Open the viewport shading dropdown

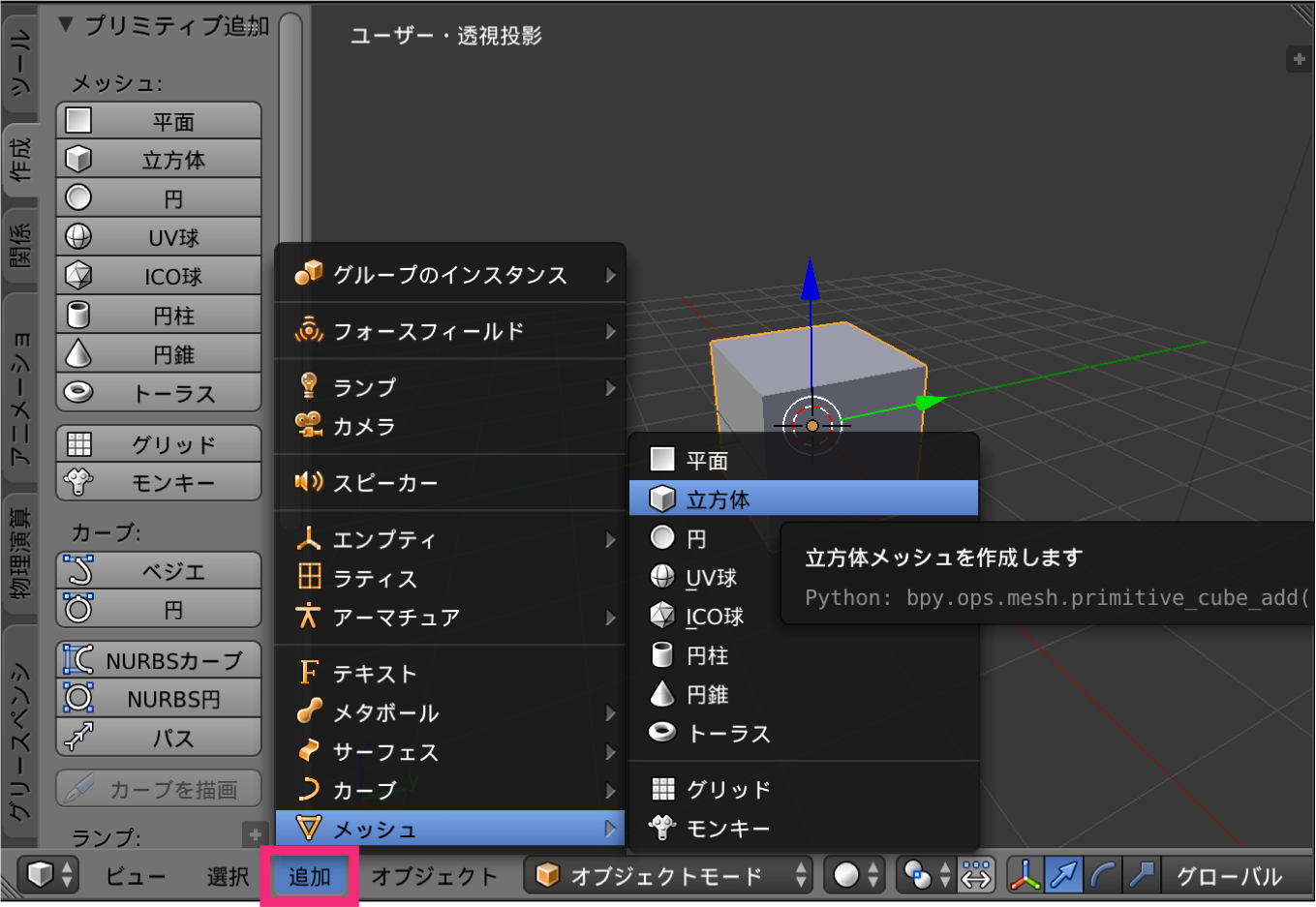[x=854, y=876]
